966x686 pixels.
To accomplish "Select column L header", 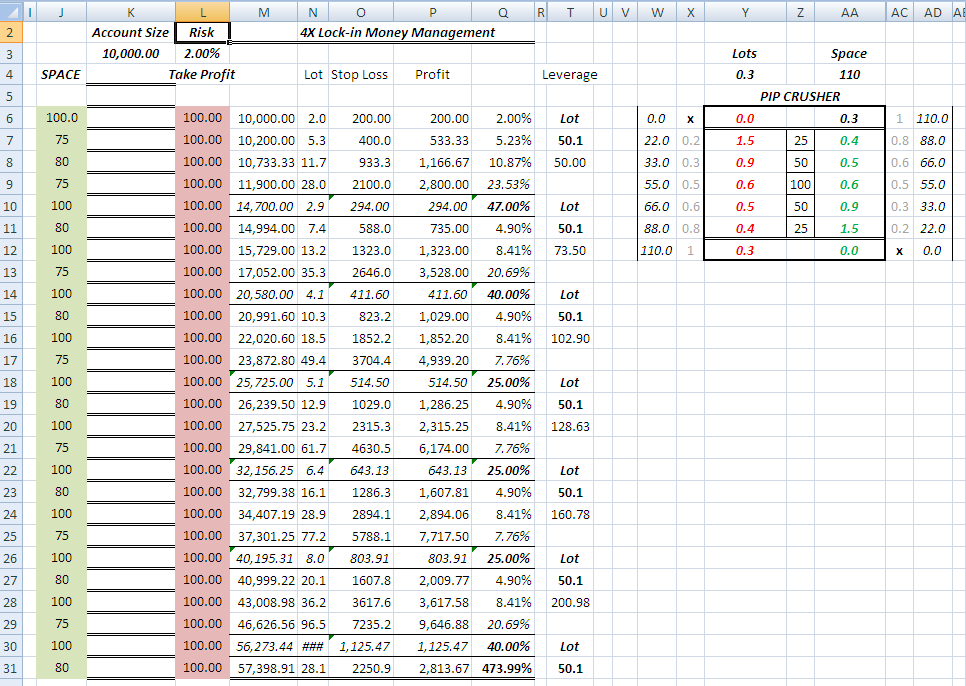I will click(x=202, y=12).
